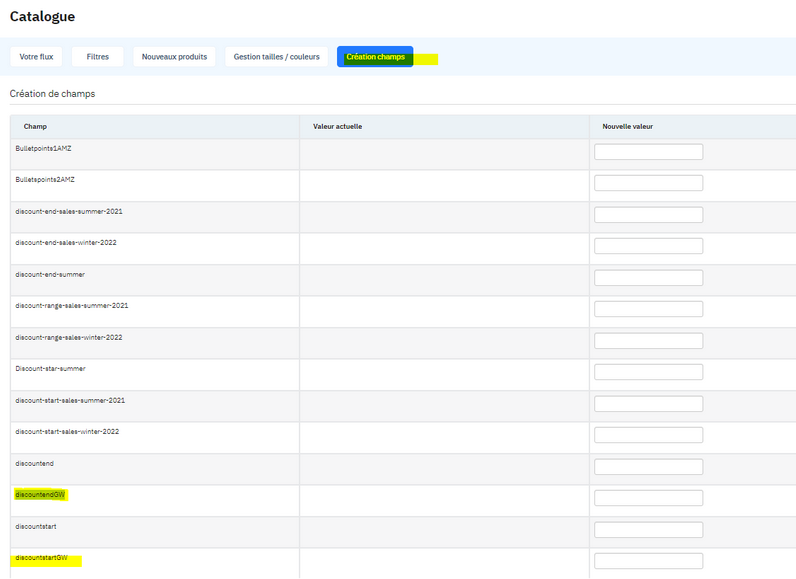Screen dimensions: 796x579
Task: Open the Votre flux tab
Action: pyautogui.click(x=36, y=57)
